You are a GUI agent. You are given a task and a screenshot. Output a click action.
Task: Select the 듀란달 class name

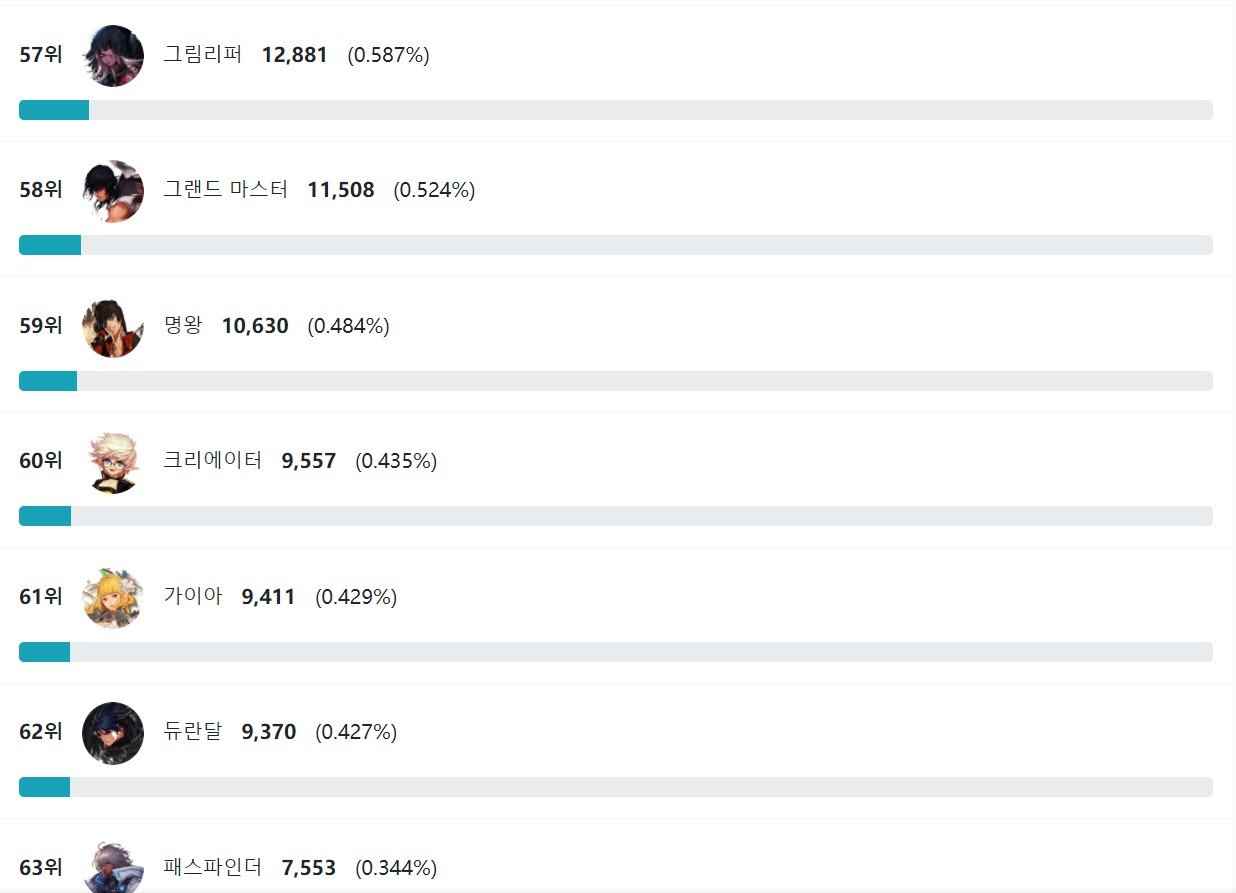pos(192,732)
